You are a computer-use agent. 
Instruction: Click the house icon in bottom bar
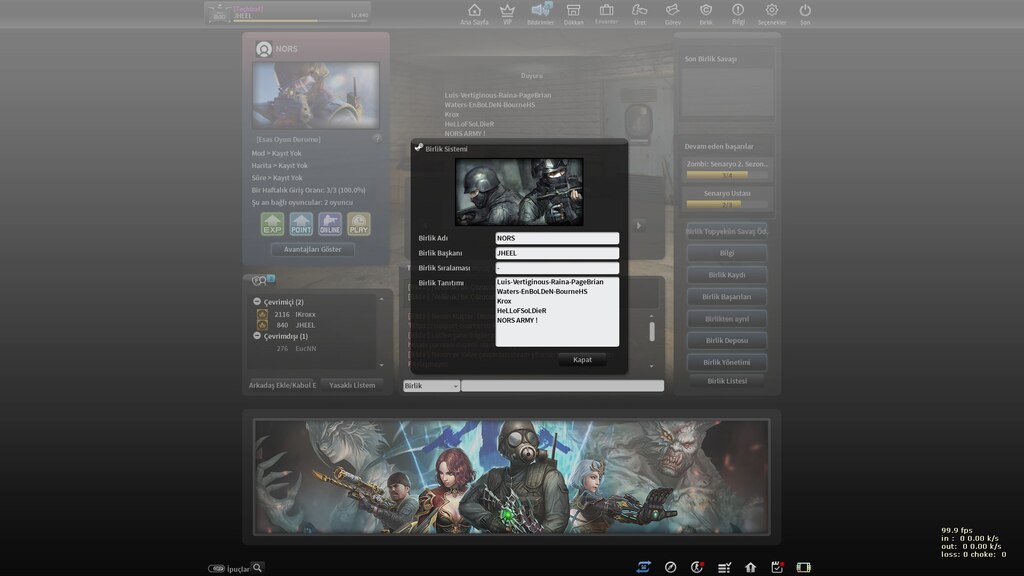click(x=750, y=568)
